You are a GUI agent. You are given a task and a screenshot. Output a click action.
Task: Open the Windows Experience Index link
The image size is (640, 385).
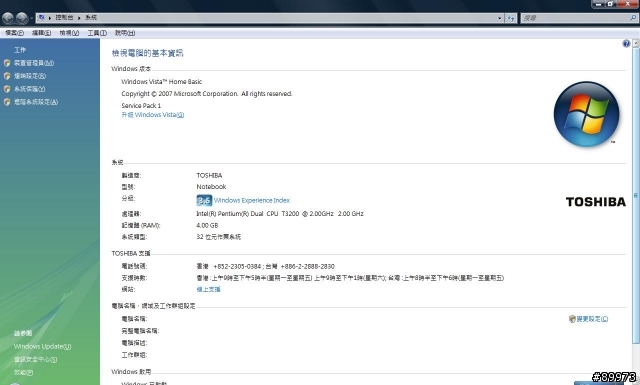point(252,200)
